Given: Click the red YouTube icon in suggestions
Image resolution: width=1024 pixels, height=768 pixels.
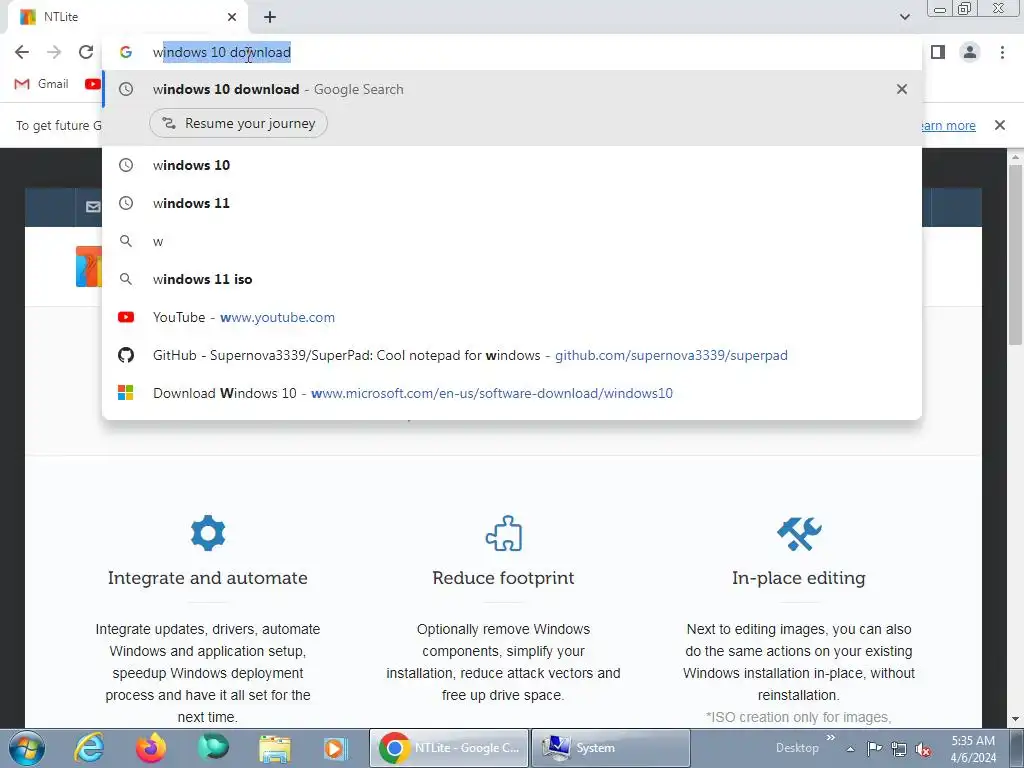Looking at the screenshot, I should pos(126,317).
